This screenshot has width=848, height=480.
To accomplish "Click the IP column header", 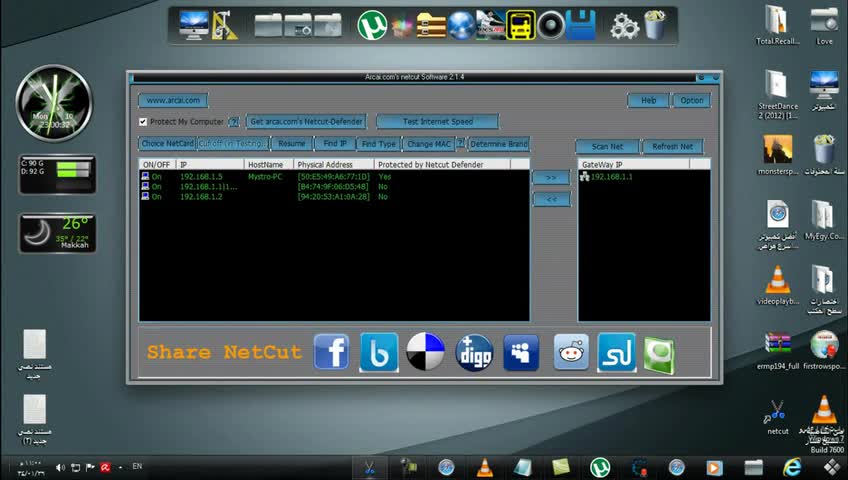I will click(210, 164).
